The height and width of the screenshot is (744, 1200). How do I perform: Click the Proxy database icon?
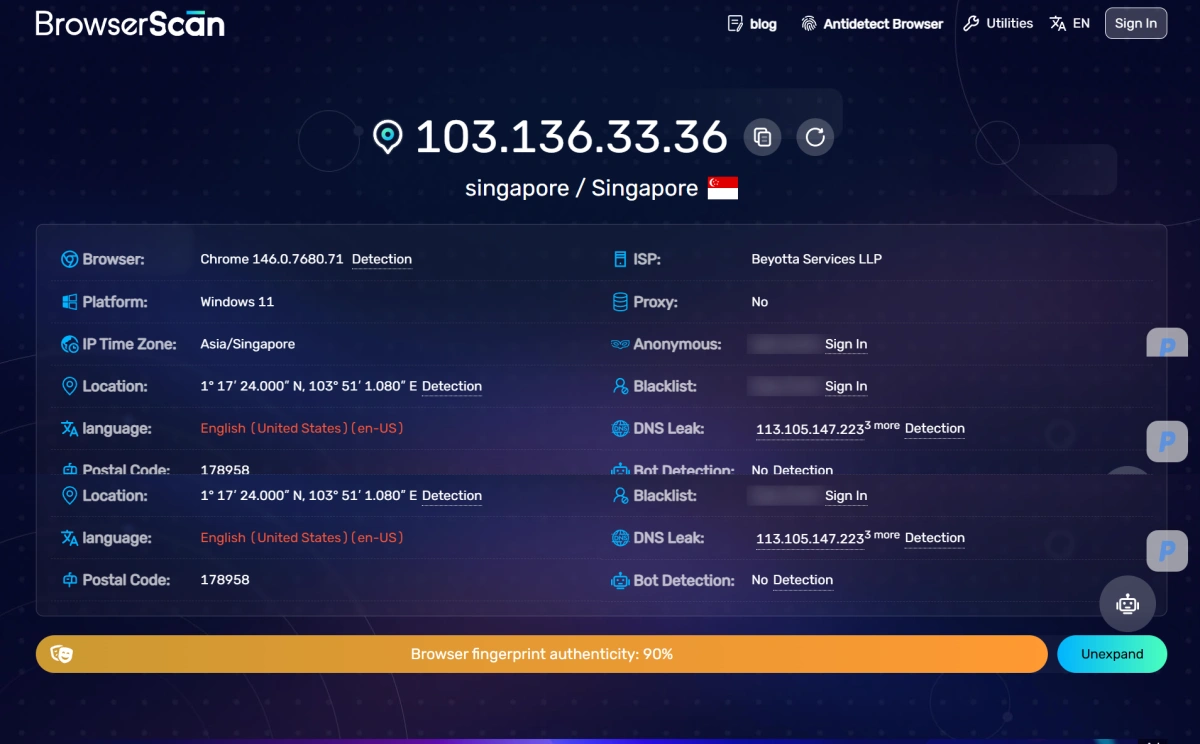(620, 301)
